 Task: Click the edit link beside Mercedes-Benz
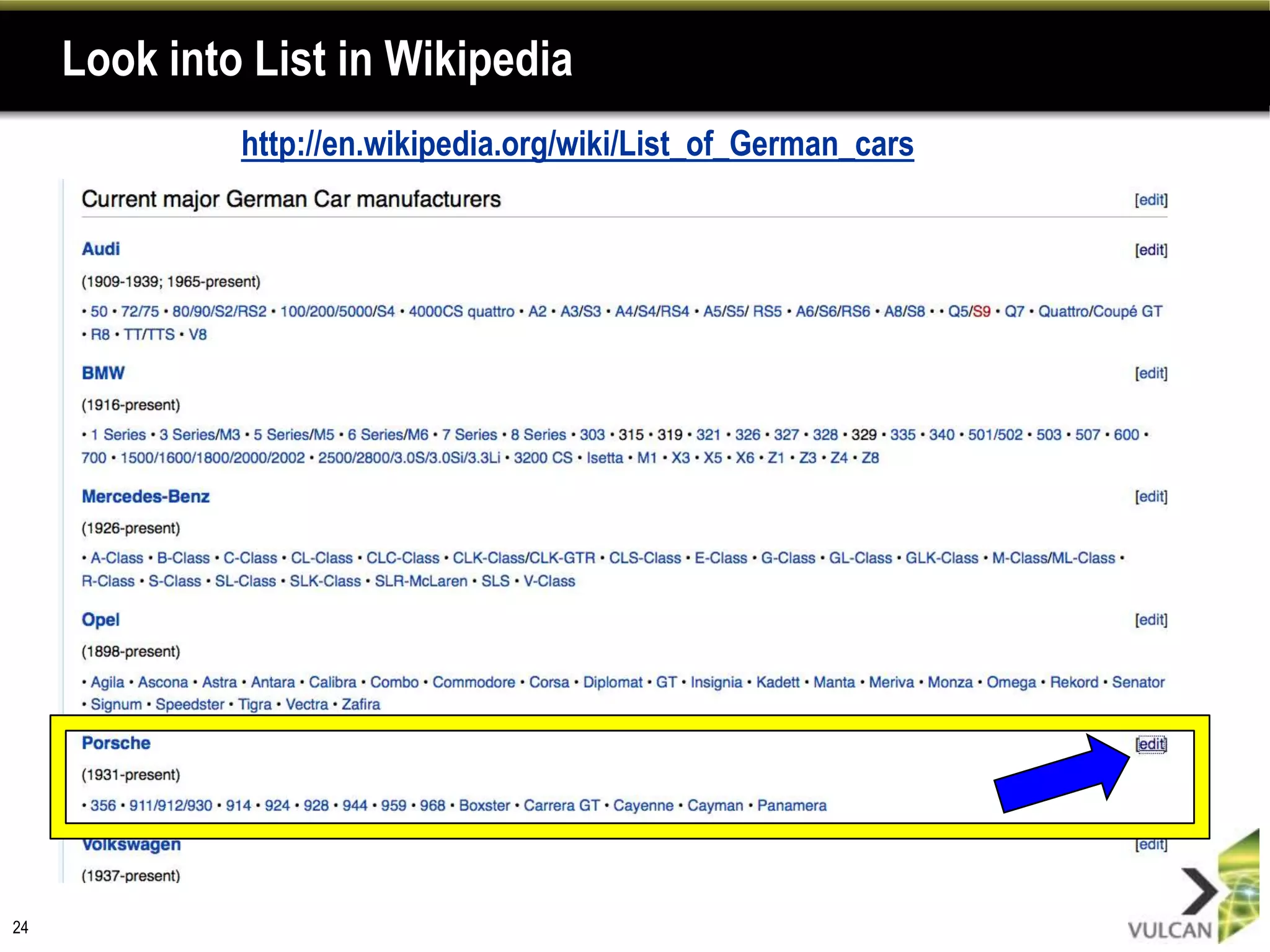[x=1151, y=496]
